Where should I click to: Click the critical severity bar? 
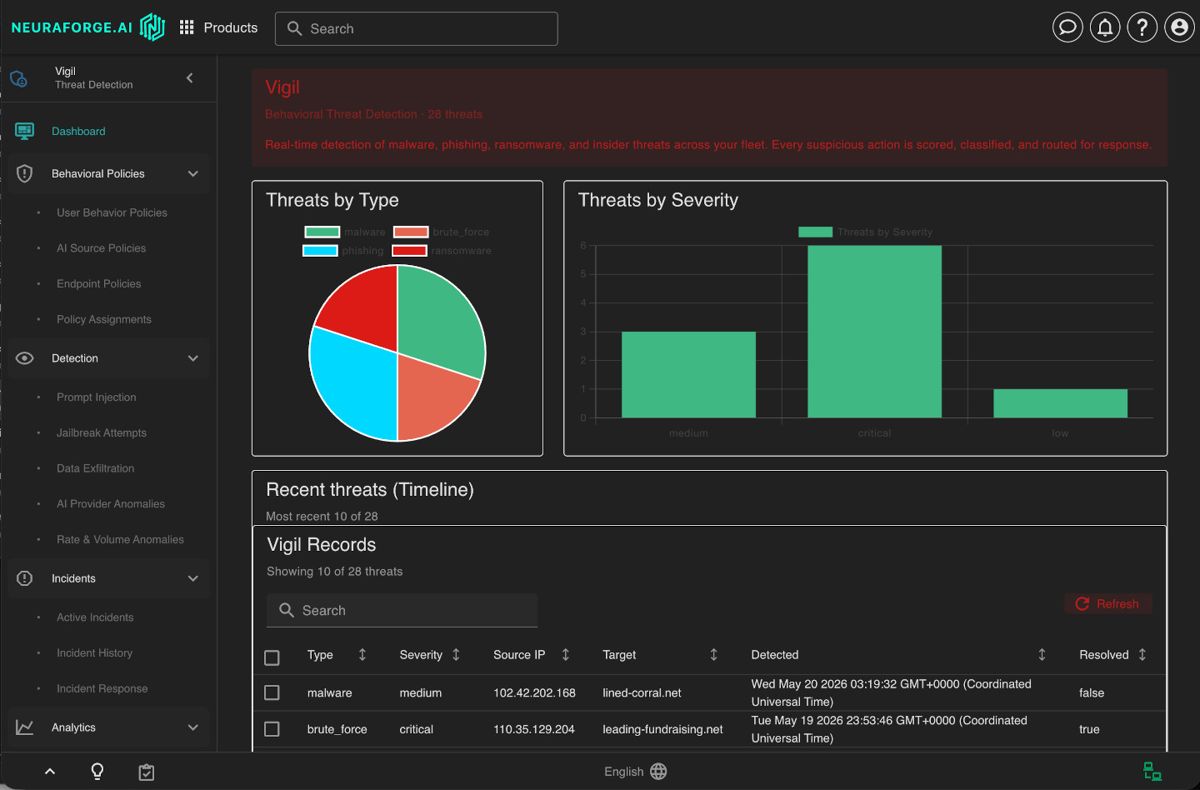(875, 332)
